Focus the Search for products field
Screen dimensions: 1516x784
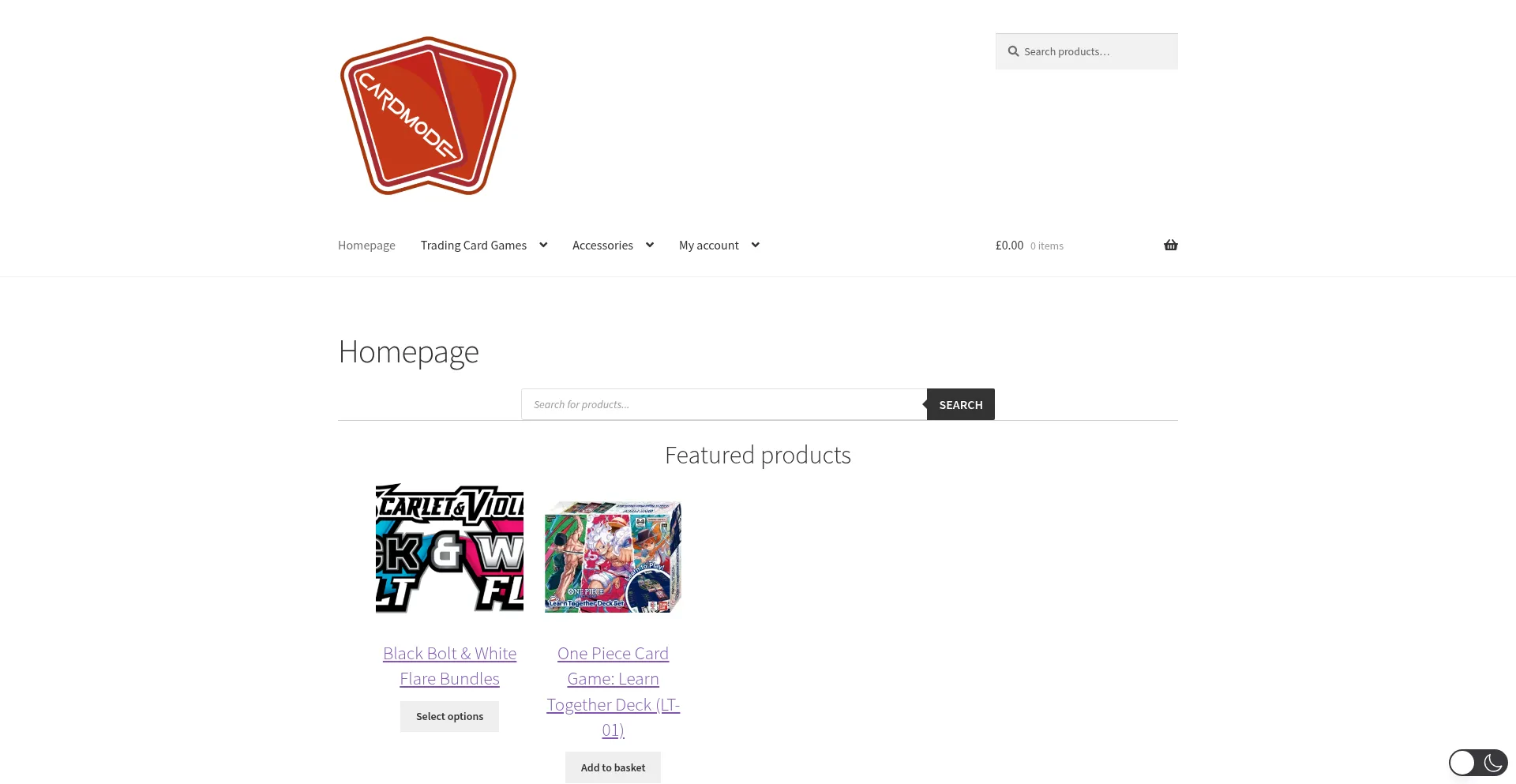[724, 404]
